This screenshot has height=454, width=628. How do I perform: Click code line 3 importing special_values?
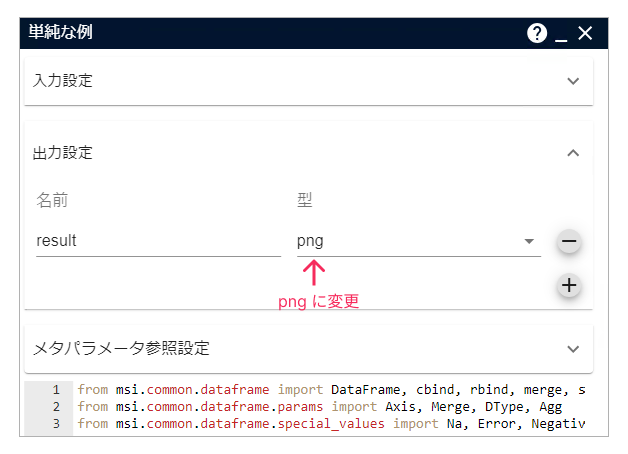pyautogui.click(x=332, y=424)
